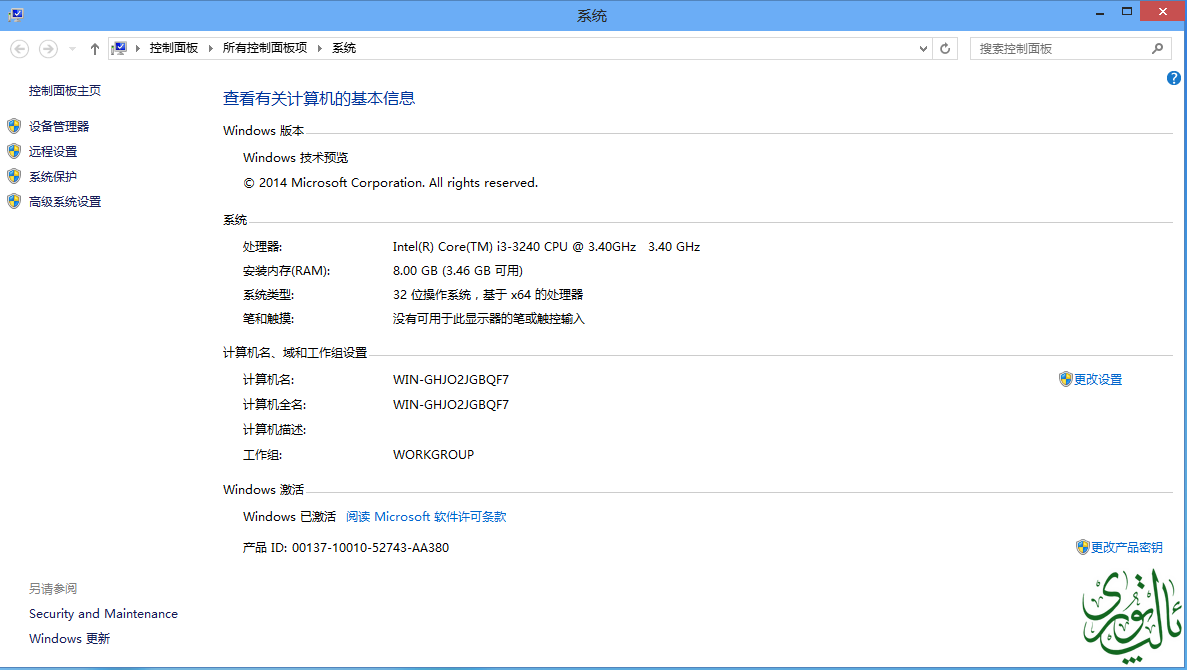Expand the arrow after 所有控制面板项 breadcrumb
The width and height of the screenshot is (1187, 670).
coord(319,48)
